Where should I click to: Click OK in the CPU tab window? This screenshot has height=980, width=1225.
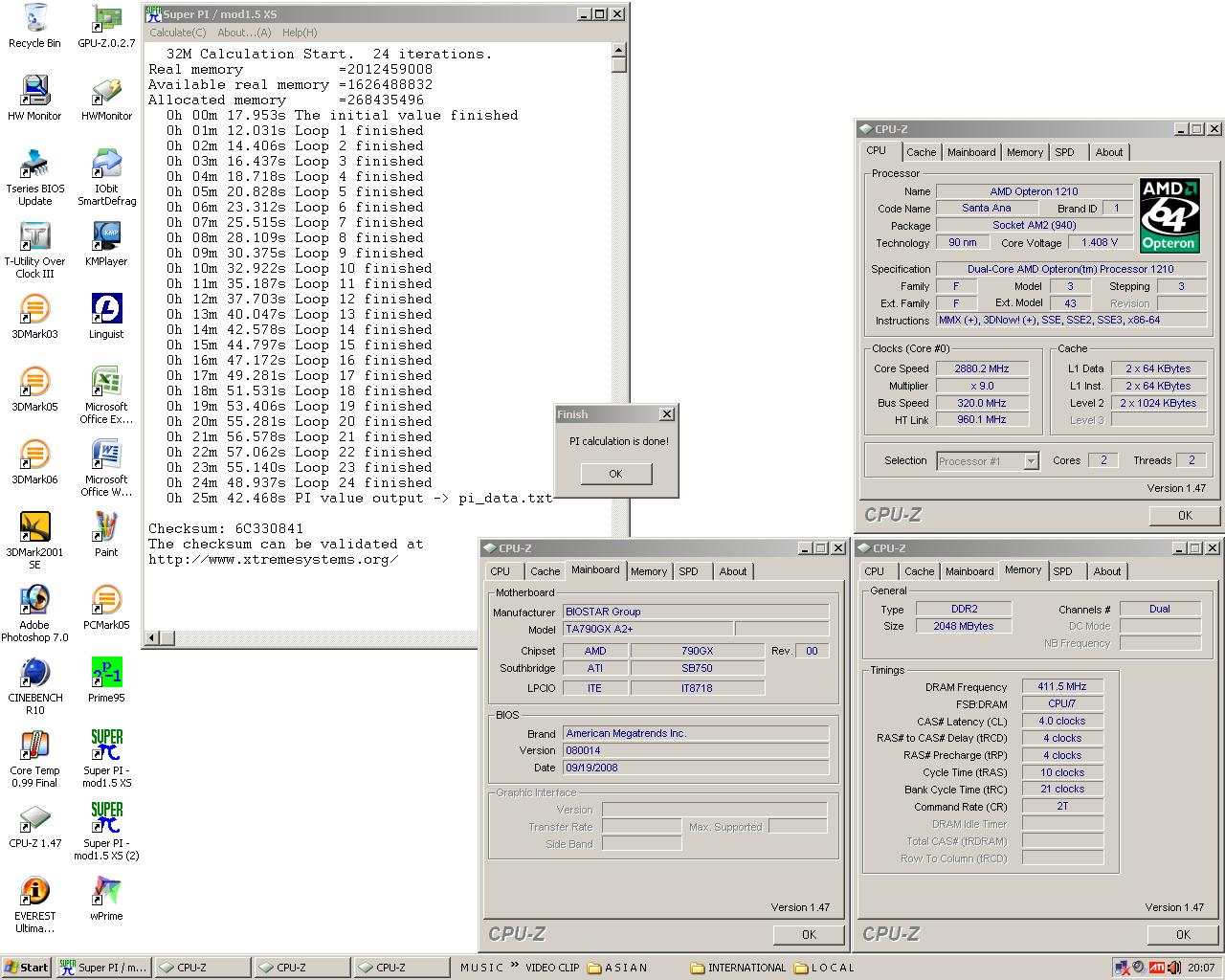(x=1185, y=515)
